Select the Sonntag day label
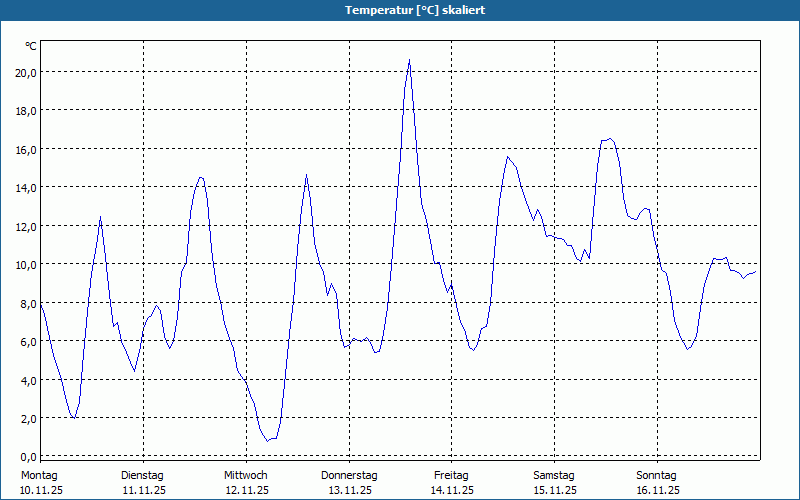 click(656, 476)
